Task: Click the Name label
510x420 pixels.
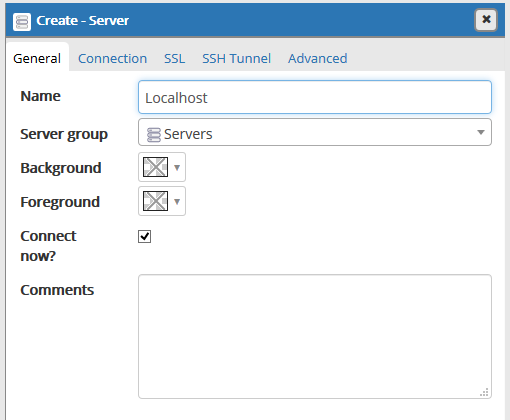Action: tap(40, 96)
